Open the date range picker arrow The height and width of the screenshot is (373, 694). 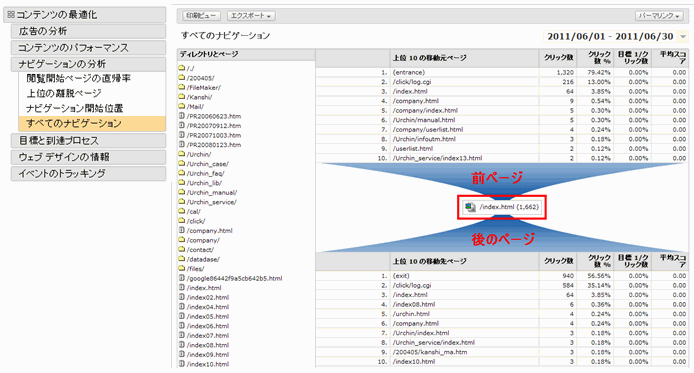coord(683,37)
